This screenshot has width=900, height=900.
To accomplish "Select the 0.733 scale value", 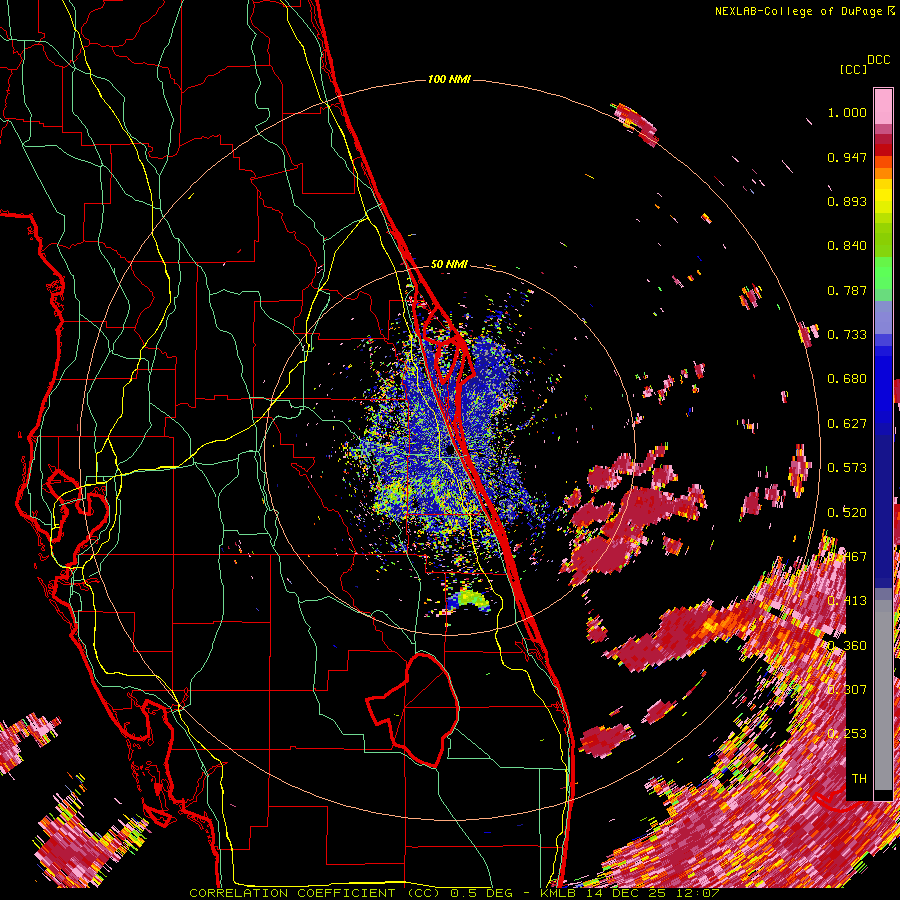I will [x=847, y=335].
